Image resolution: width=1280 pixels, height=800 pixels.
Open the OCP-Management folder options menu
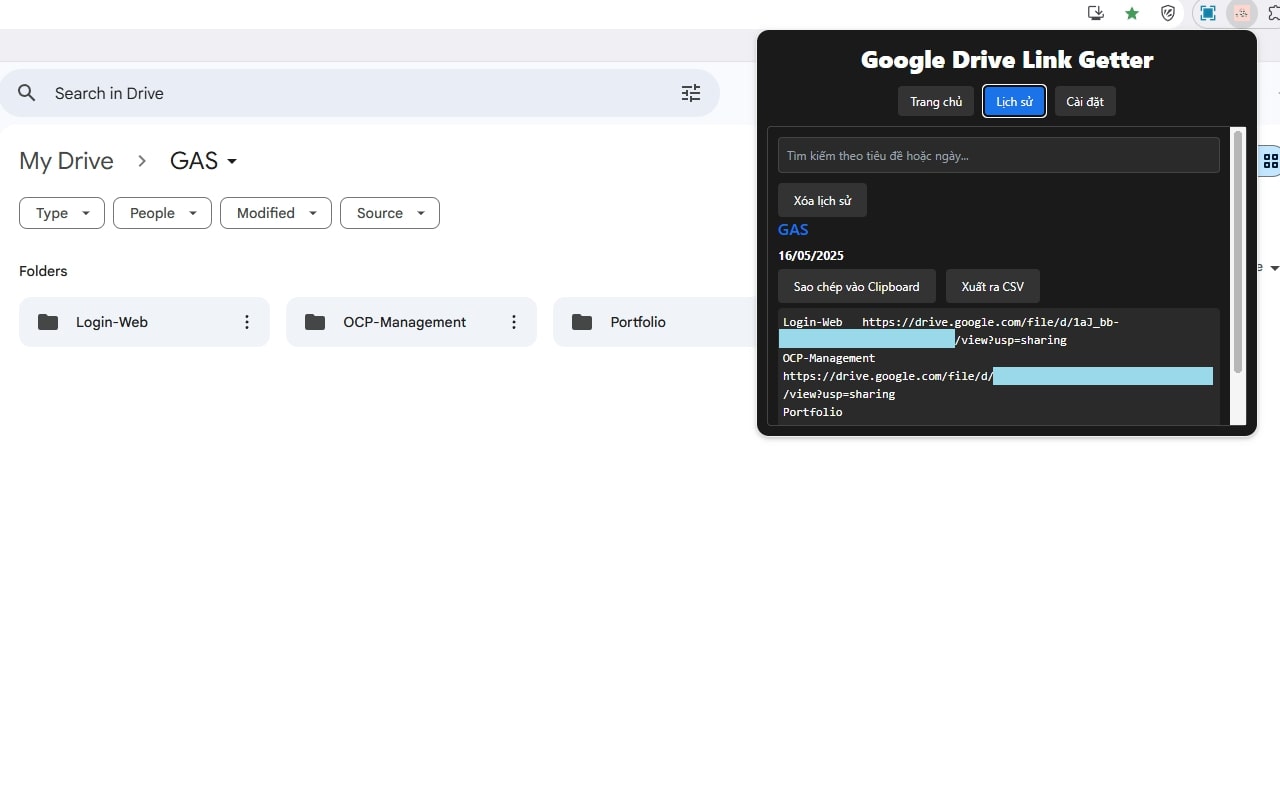click(x=514, y=322)
